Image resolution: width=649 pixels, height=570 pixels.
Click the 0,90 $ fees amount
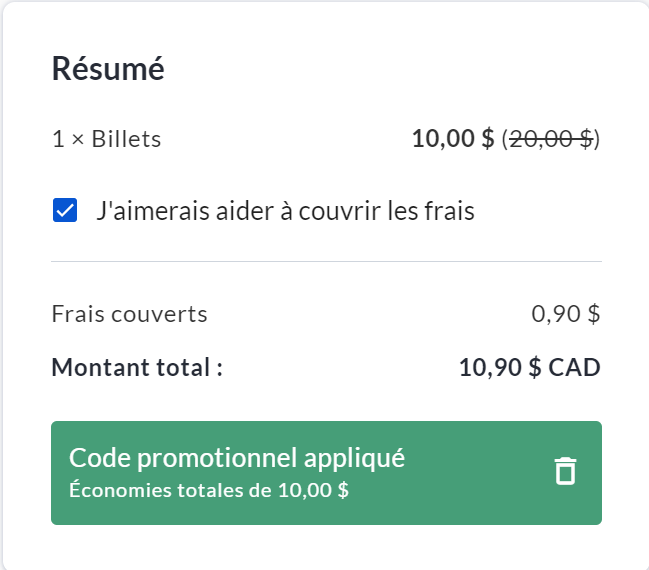pos(565,314)
